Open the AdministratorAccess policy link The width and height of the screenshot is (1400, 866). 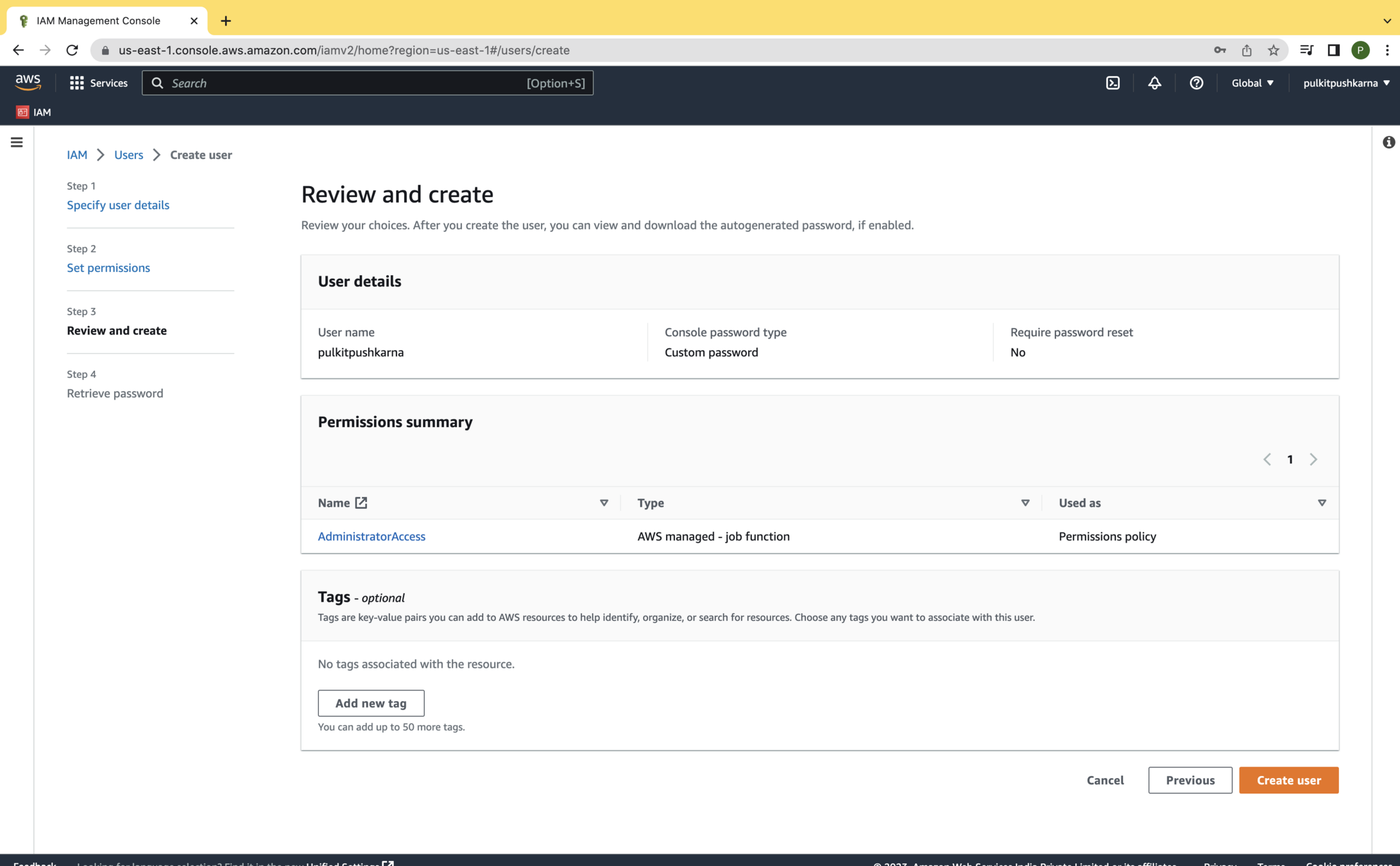coord(371,536)
